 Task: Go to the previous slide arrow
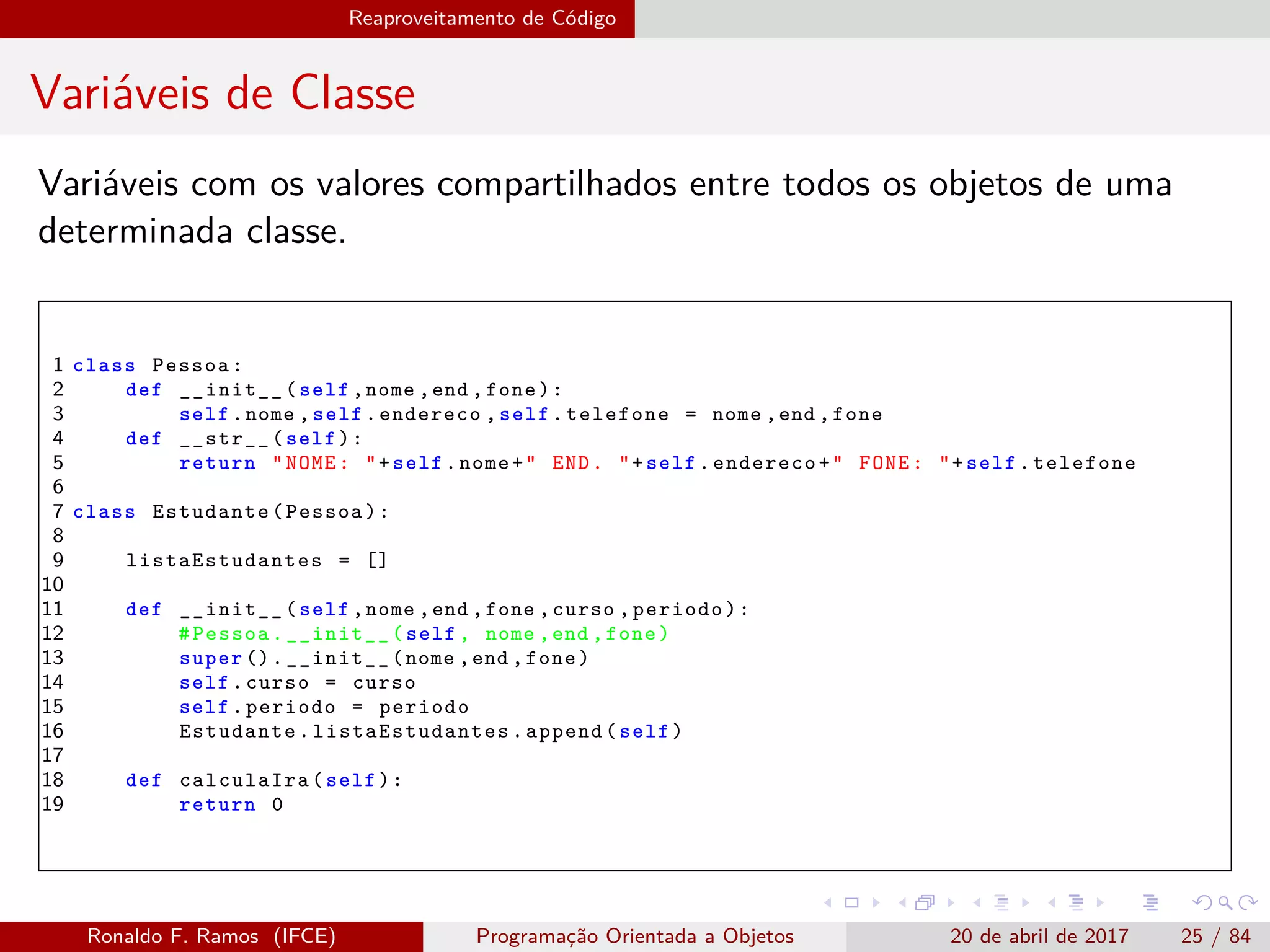pos(828,902)
